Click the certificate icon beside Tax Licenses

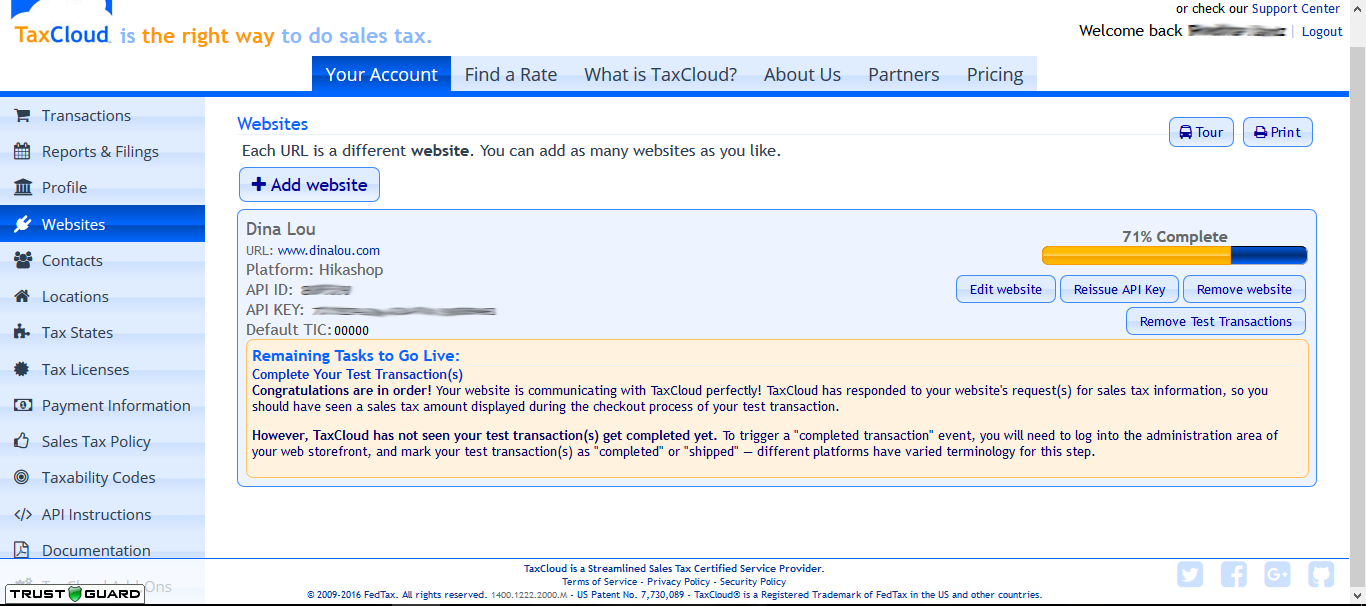pos(22,370)
